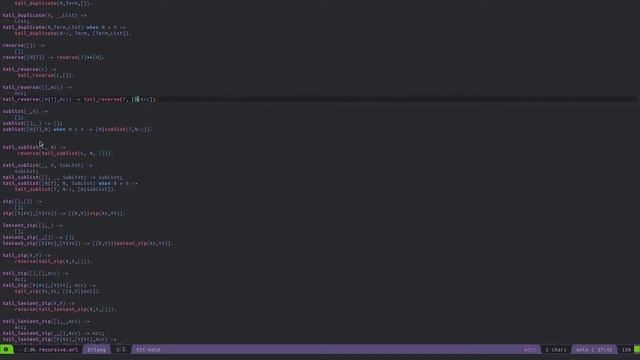
Task: Click the line 'reverse([H|T]) -> reverse(T)++[H].'
Action: coord(53,58)
